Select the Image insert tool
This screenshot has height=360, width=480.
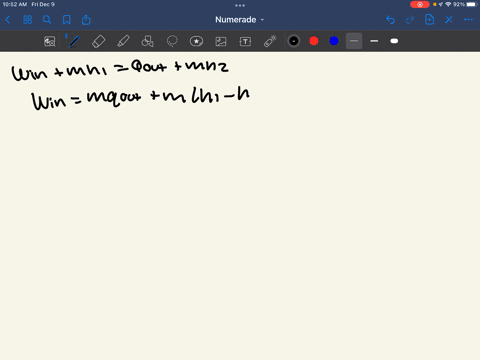pyautogui.click(x=221, y=41)
